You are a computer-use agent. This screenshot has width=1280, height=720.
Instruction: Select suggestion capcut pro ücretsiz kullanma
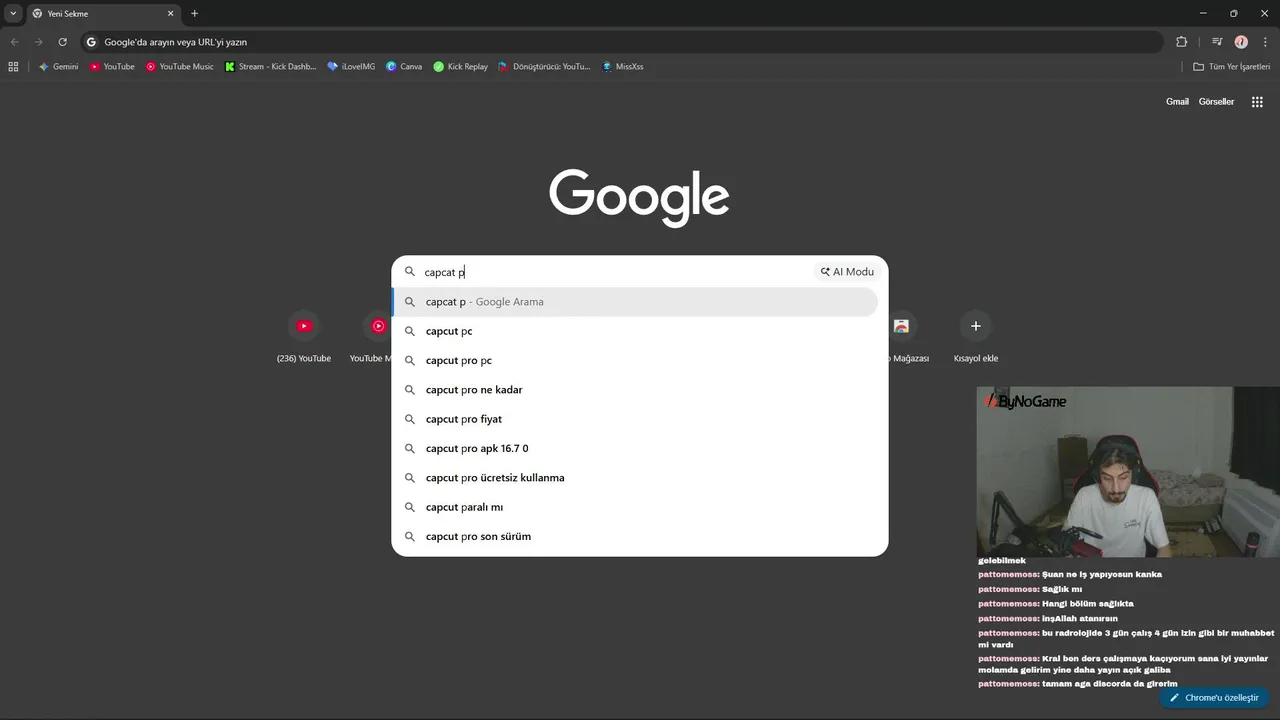tap(635, 478)
